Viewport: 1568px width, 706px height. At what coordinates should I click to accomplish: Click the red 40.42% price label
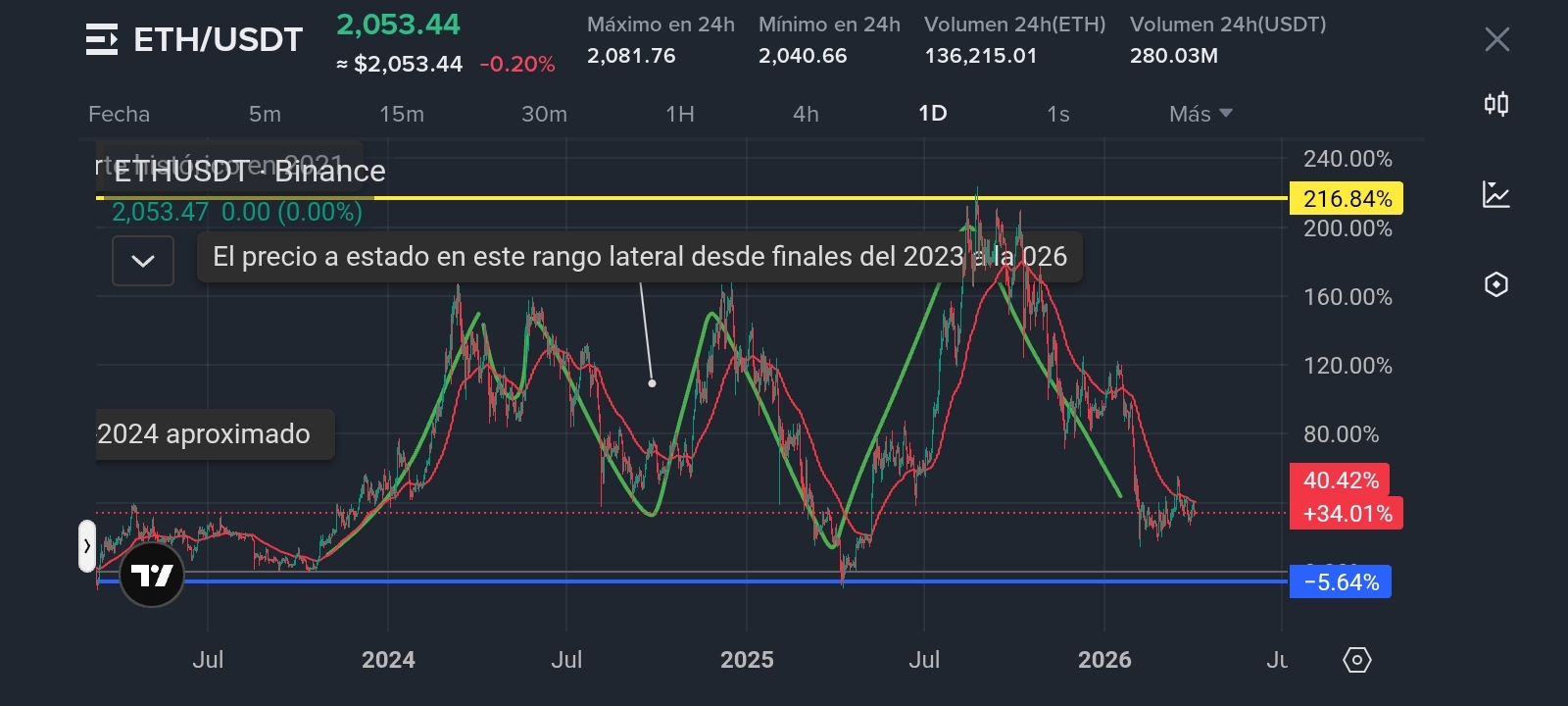pos(1340,480)
